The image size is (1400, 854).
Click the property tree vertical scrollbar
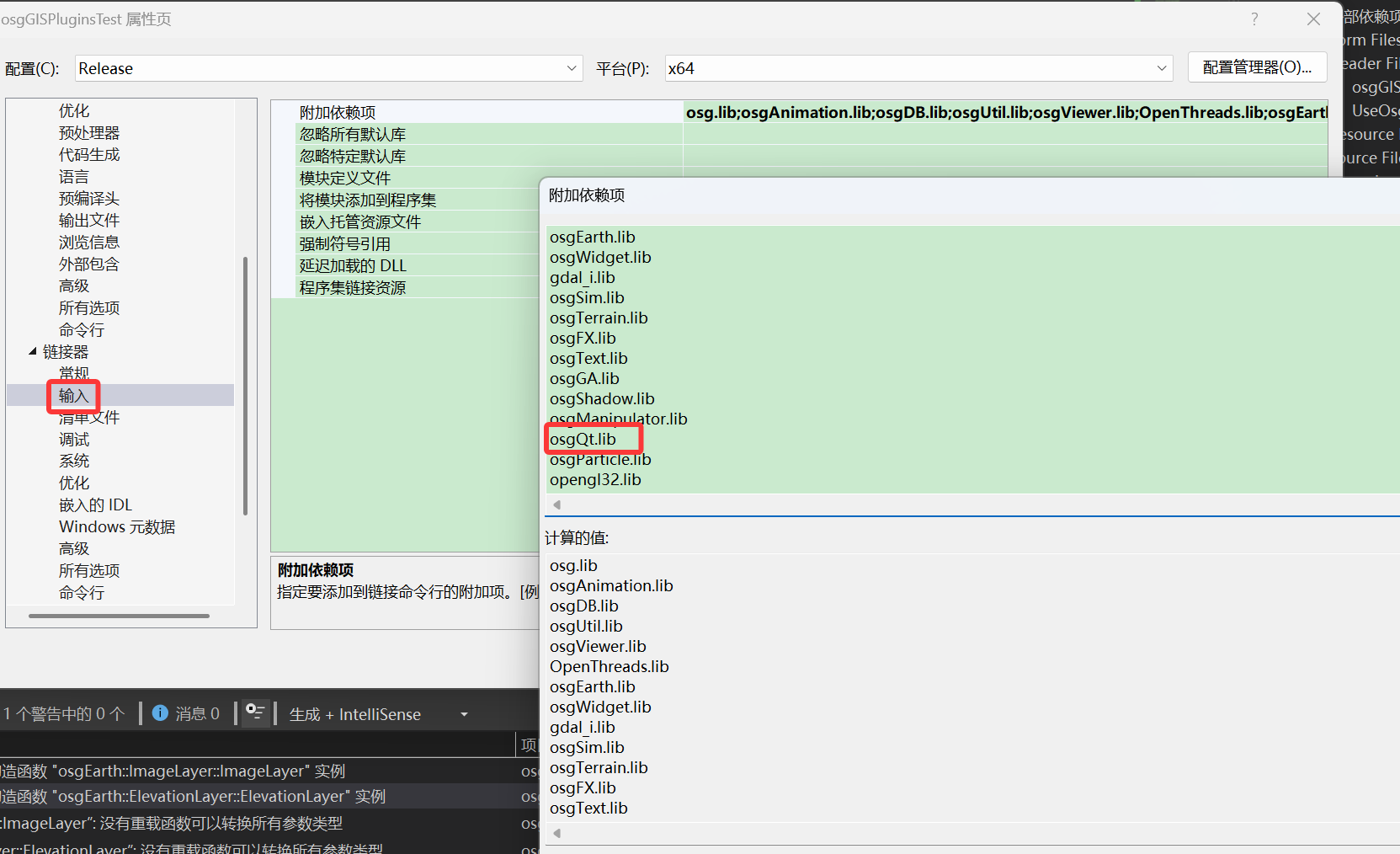[x=245, y=386]
